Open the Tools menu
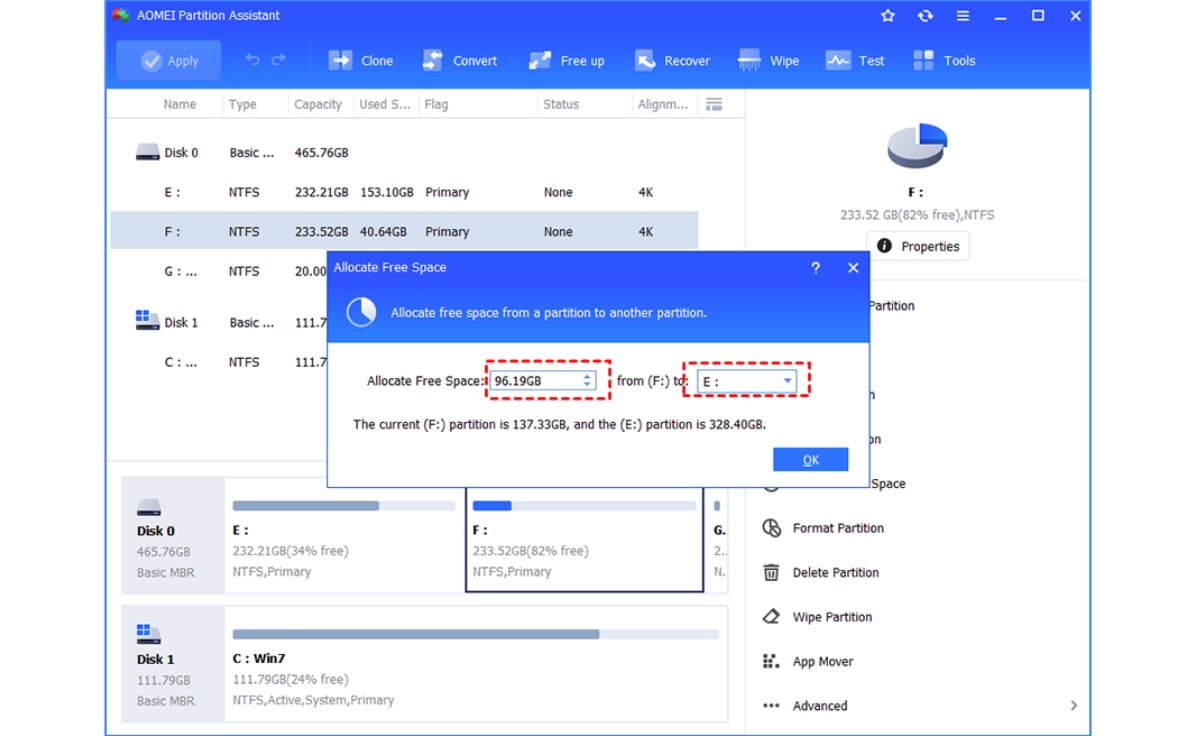 [944, 60]
